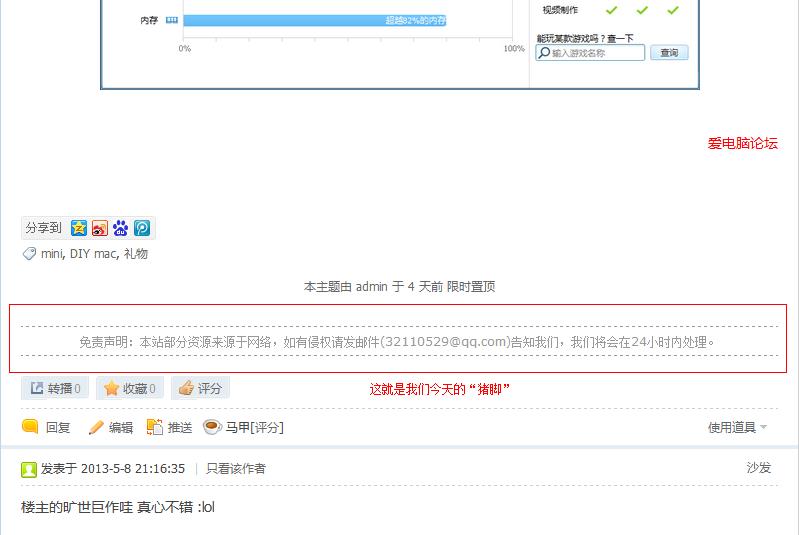Click the 免责声明 disclaimer text

(397, 342)
